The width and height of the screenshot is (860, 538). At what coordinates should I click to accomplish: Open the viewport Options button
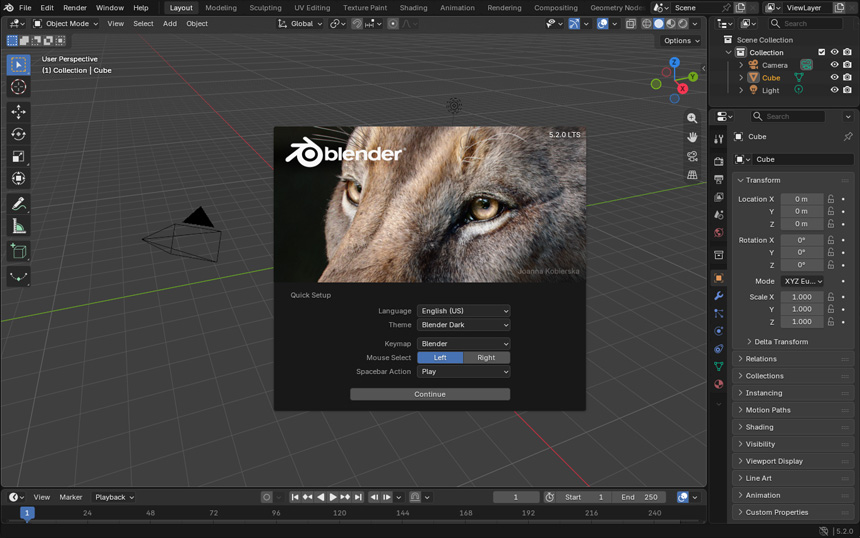point(681,41)
